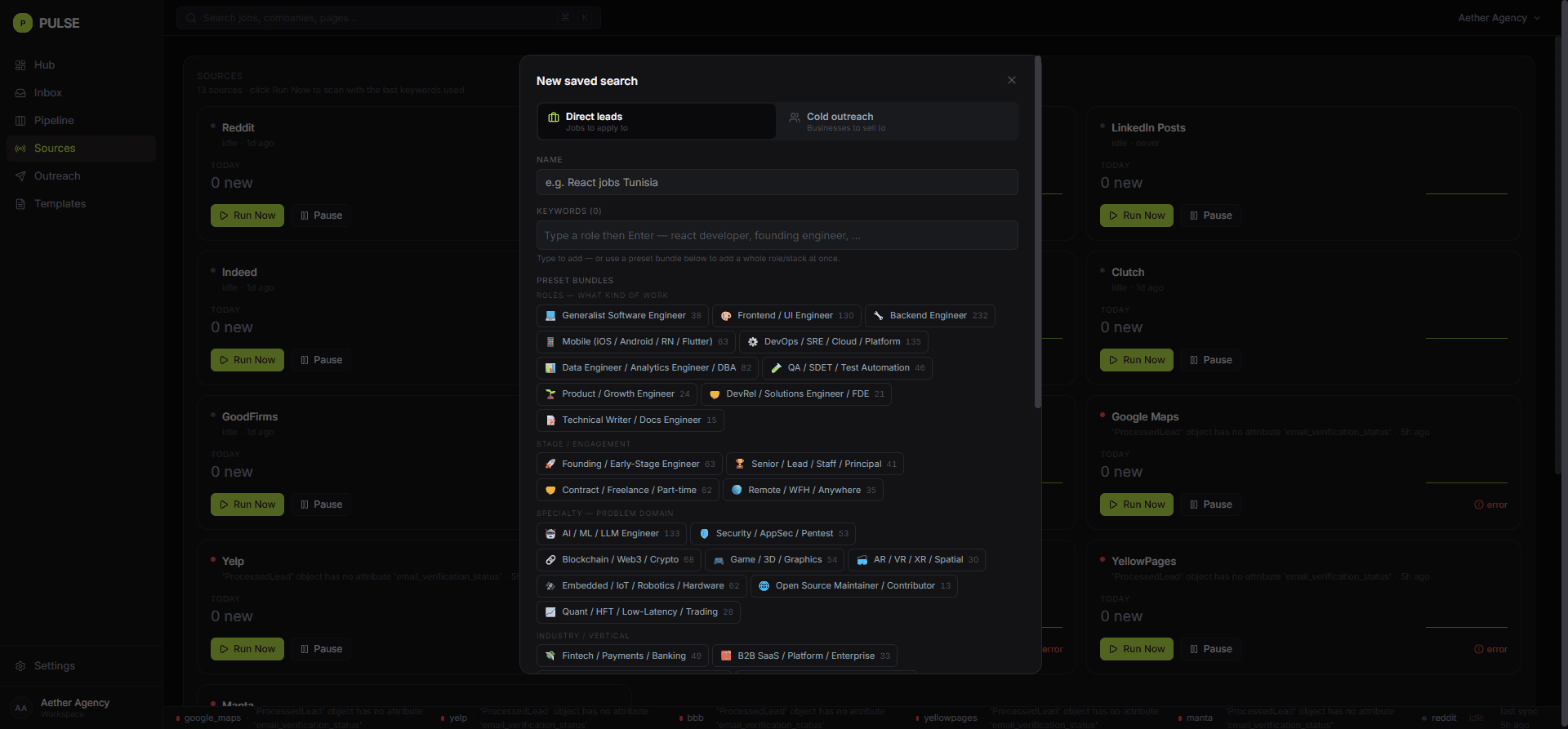Switch to the Direct leads tab

point(657,121)
